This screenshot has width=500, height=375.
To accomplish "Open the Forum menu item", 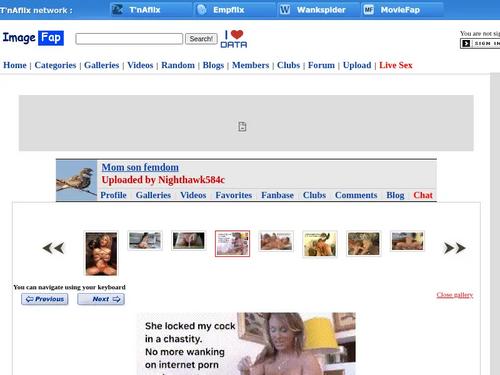I will pos(321,65).
